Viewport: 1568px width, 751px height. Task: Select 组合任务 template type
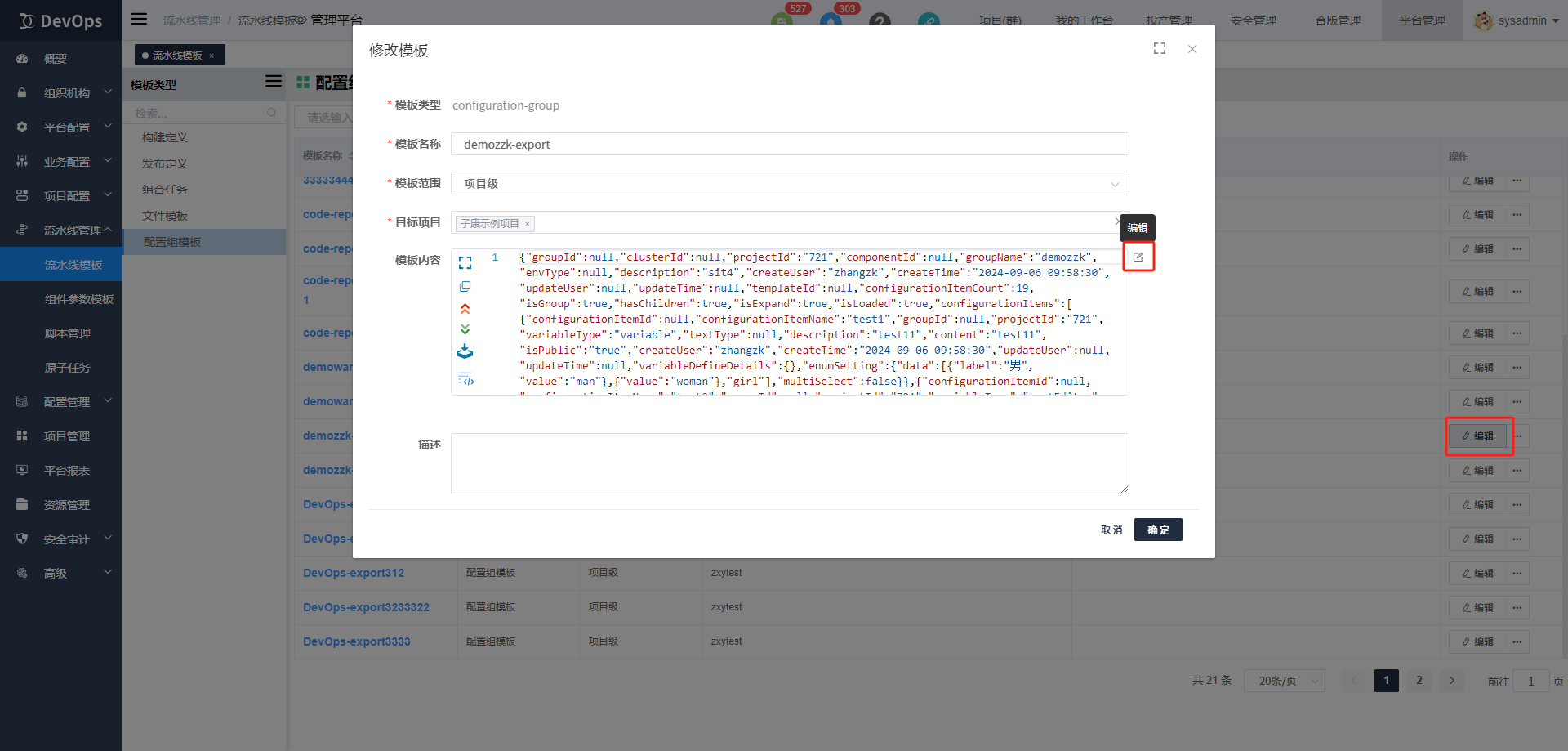pyautogui.click(x=205, y=190)
